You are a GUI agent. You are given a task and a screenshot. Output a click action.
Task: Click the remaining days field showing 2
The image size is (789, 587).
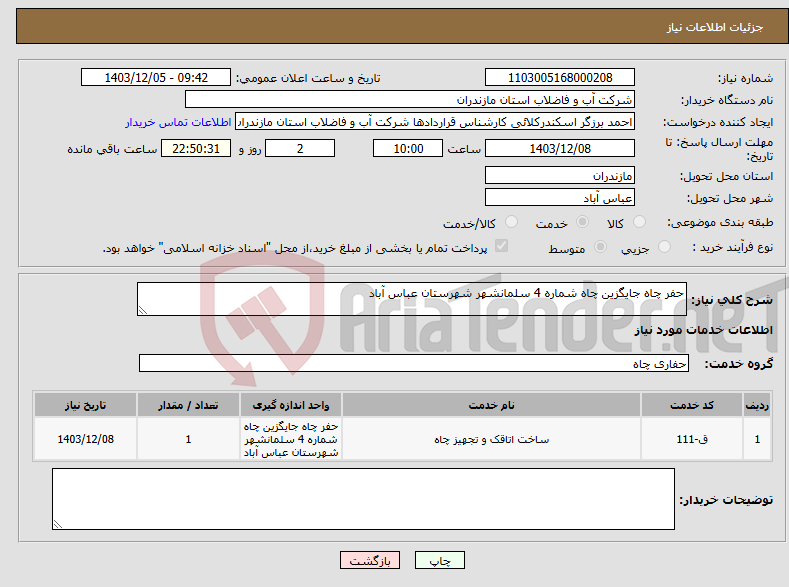[300, 148]
